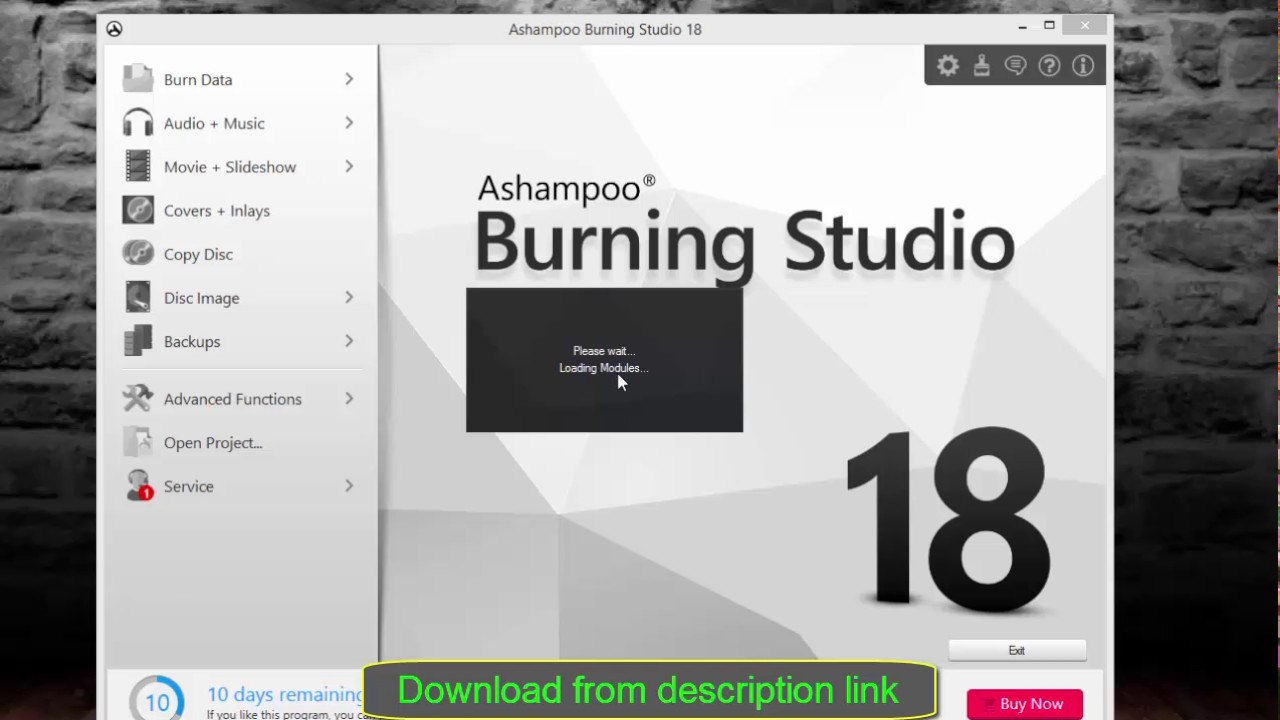
Task: Click the speech bubble feedback icon
Action: pyautogui.click(x=1016, y=66)
